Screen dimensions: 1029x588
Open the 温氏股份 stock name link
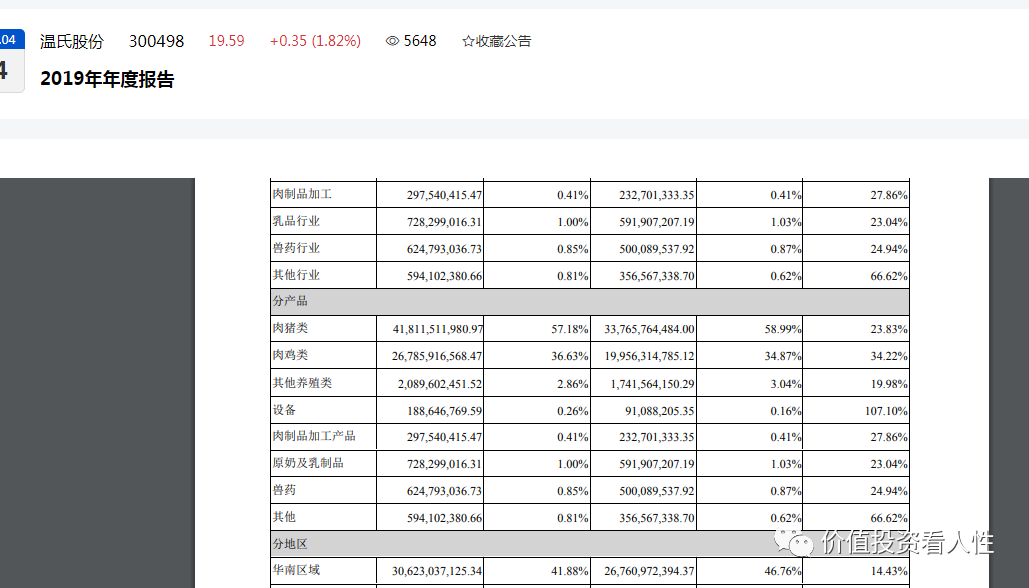(72, 41)
